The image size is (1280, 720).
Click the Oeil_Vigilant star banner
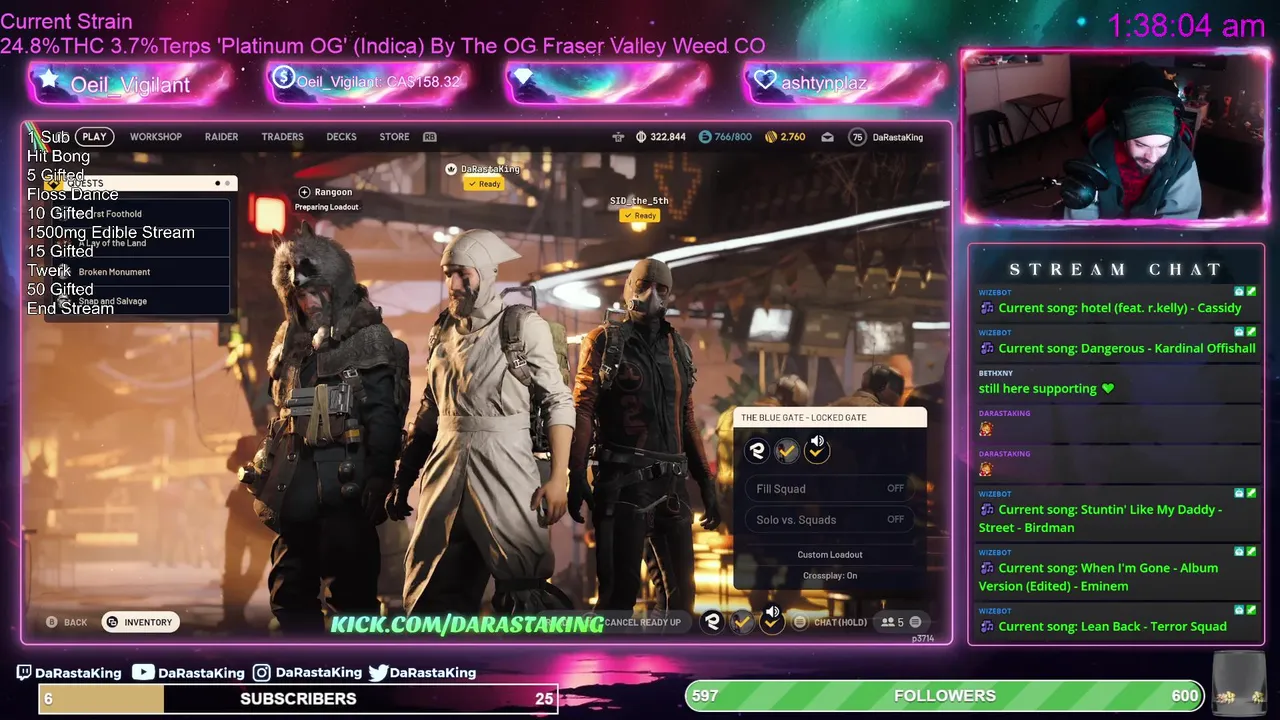click(x=130, y=84)
